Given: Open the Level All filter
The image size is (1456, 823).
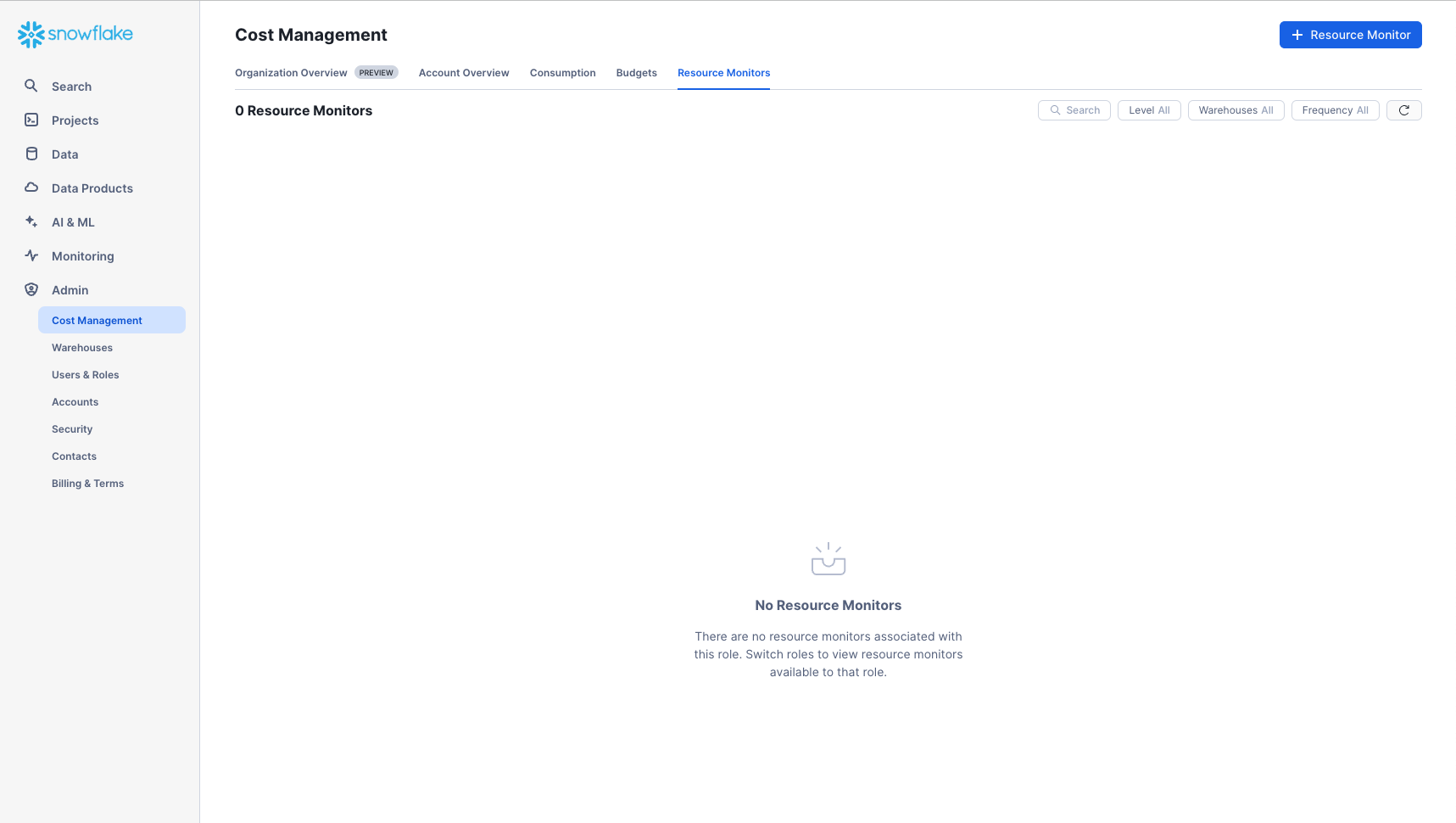Looking at the screenshot, I should (1149, 109).
